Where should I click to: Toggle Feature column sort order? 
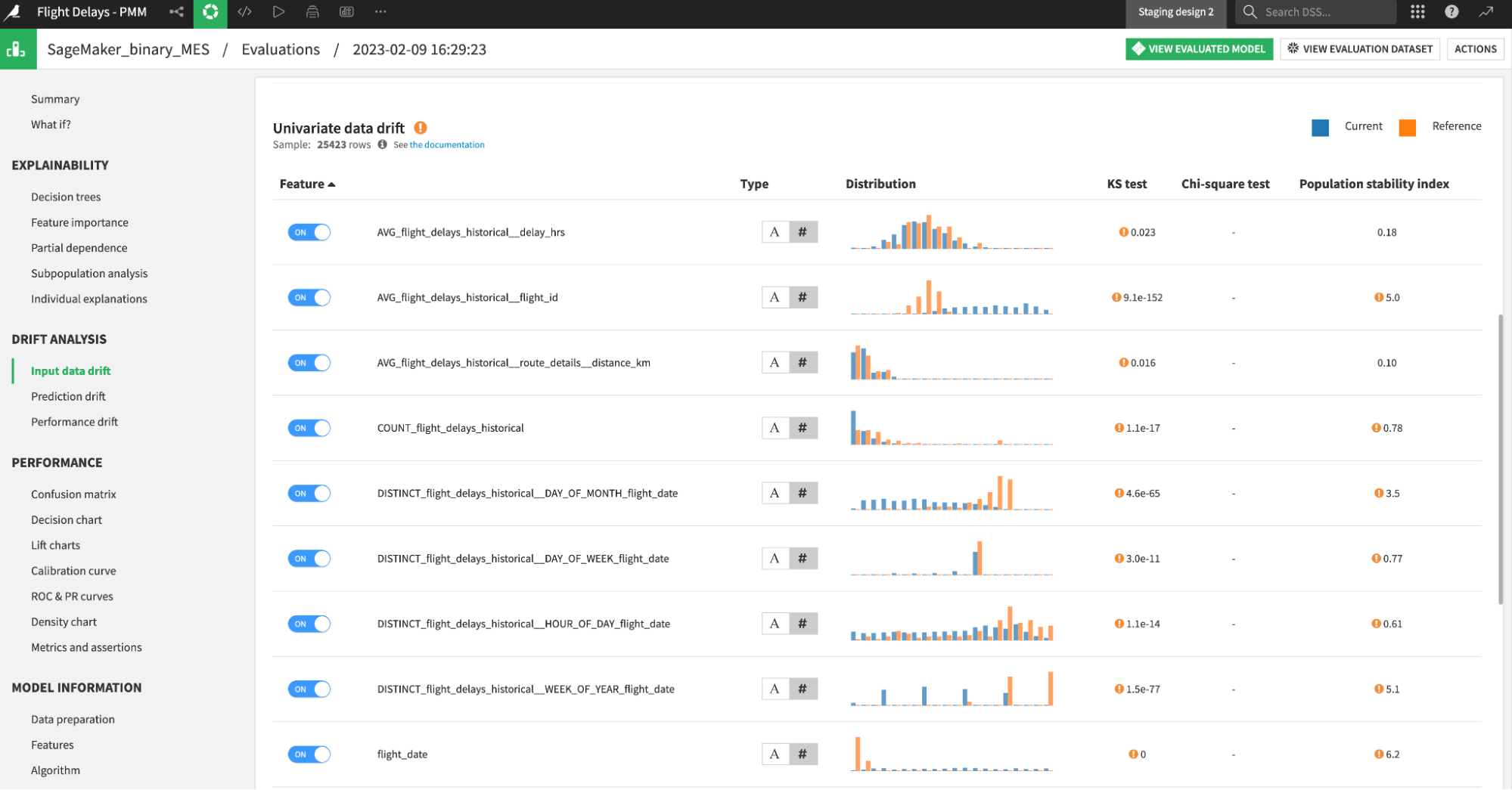[x=306, y=184]
